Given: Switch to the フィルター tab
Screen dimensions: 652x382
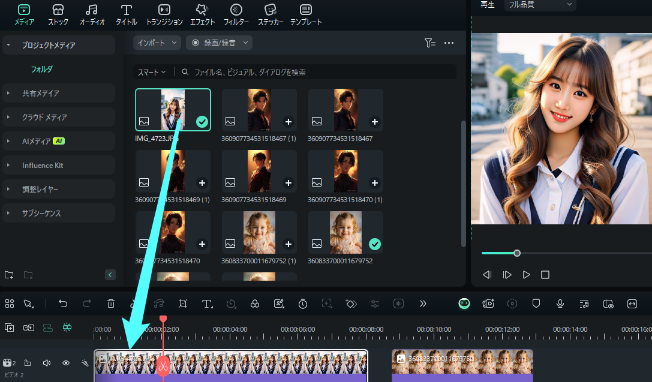Looking at the screenshot, I should 236,15.
